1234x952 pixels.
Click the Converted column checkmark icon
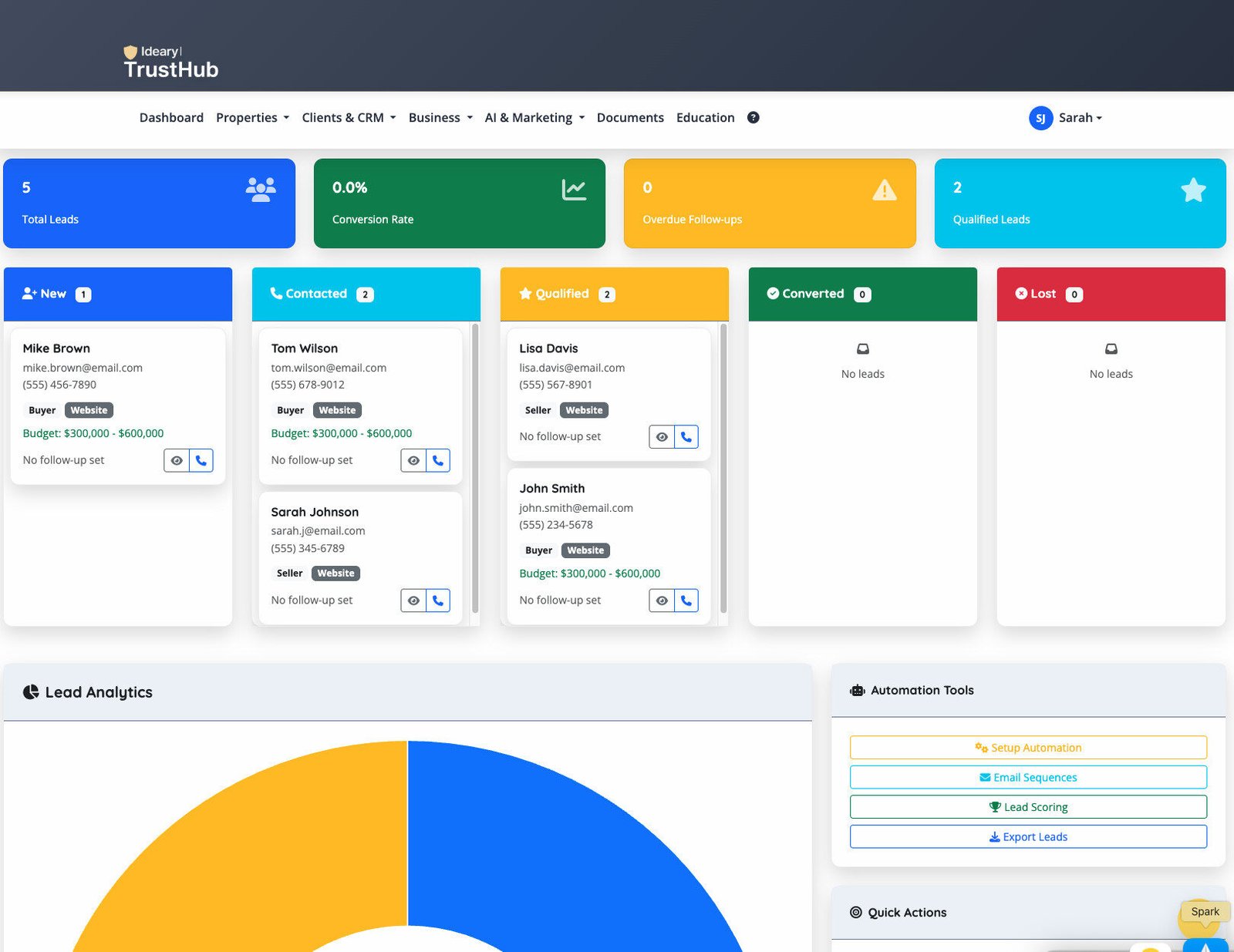coord(773,294)
